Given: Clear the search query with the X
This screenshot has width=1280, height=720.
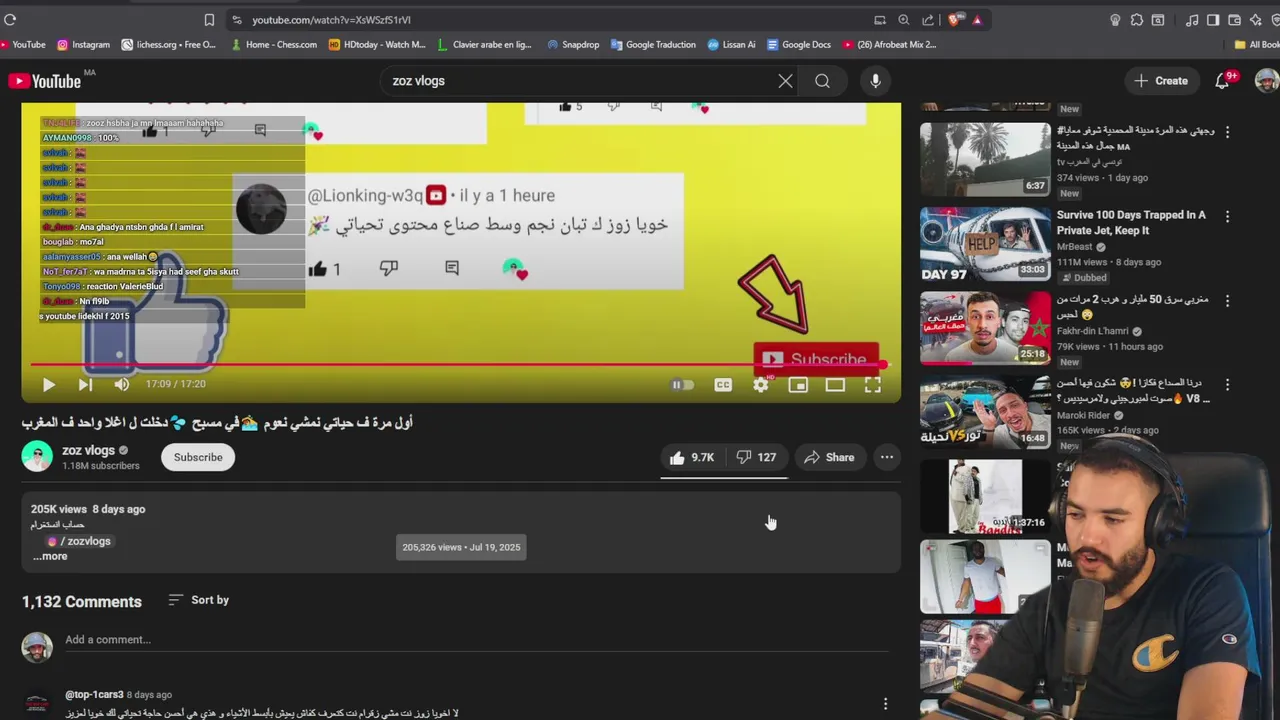Looking at the screenshot, I should click(x=785, y=81).
